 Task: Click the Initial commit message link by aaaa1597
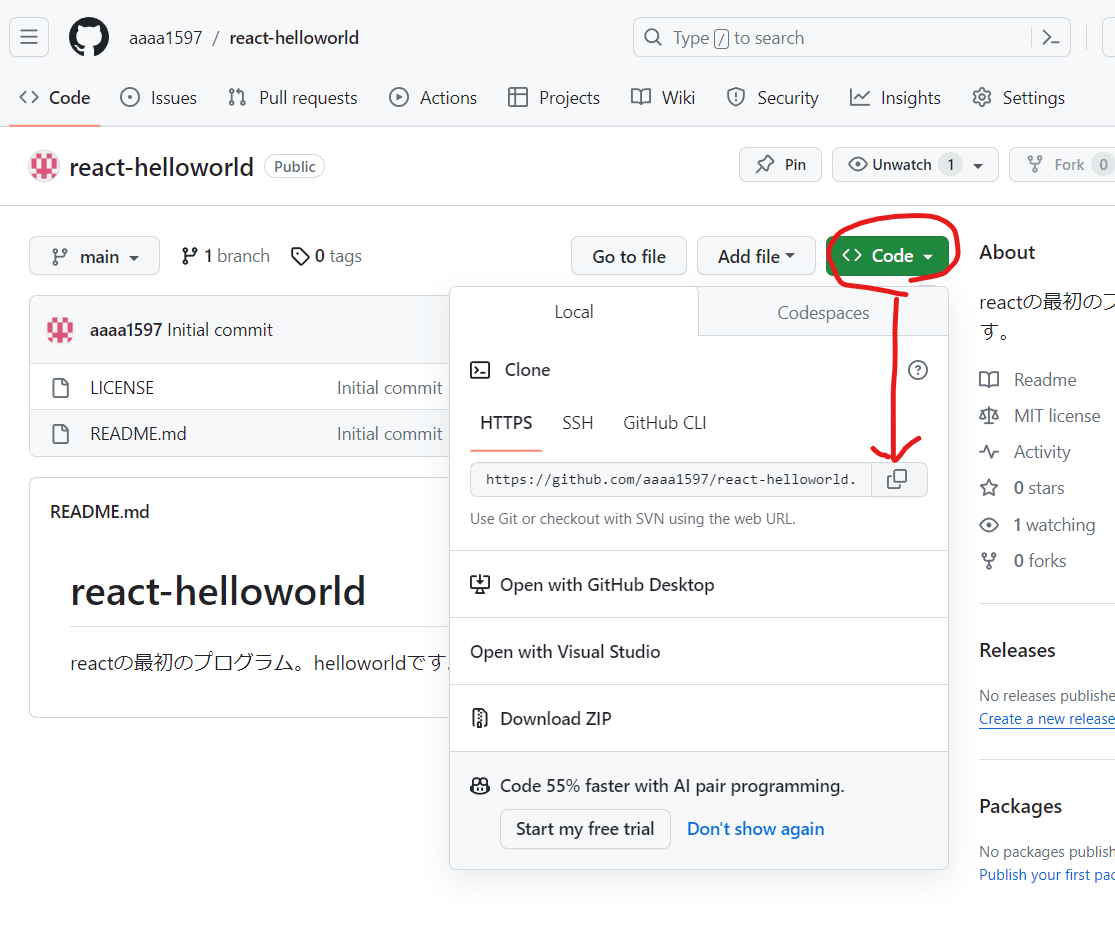coord(219,330)
